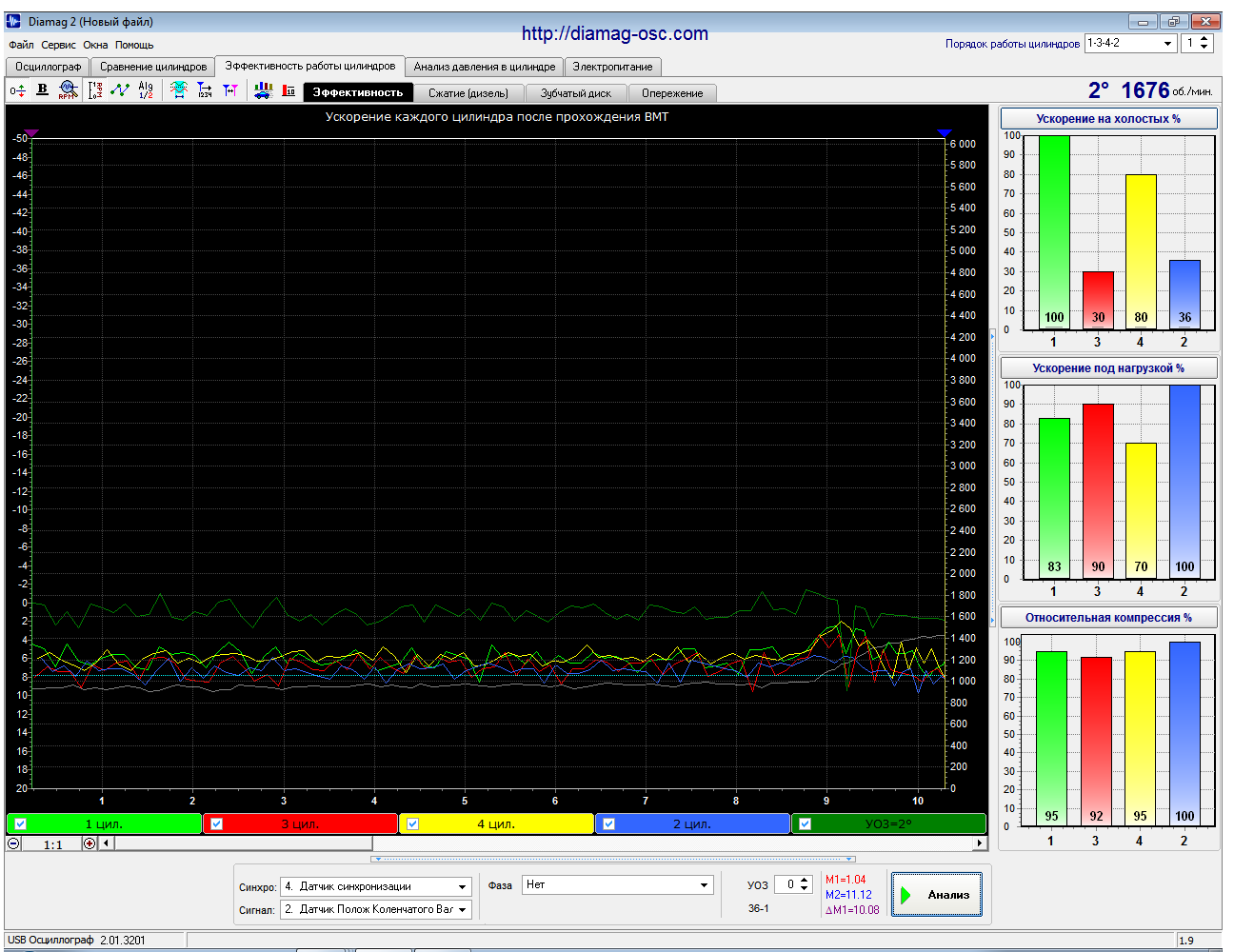Screen dimensions: 1234x952
Task: Toggle the 2 цил. blue checkbox
Action: [x=609, y=824]
